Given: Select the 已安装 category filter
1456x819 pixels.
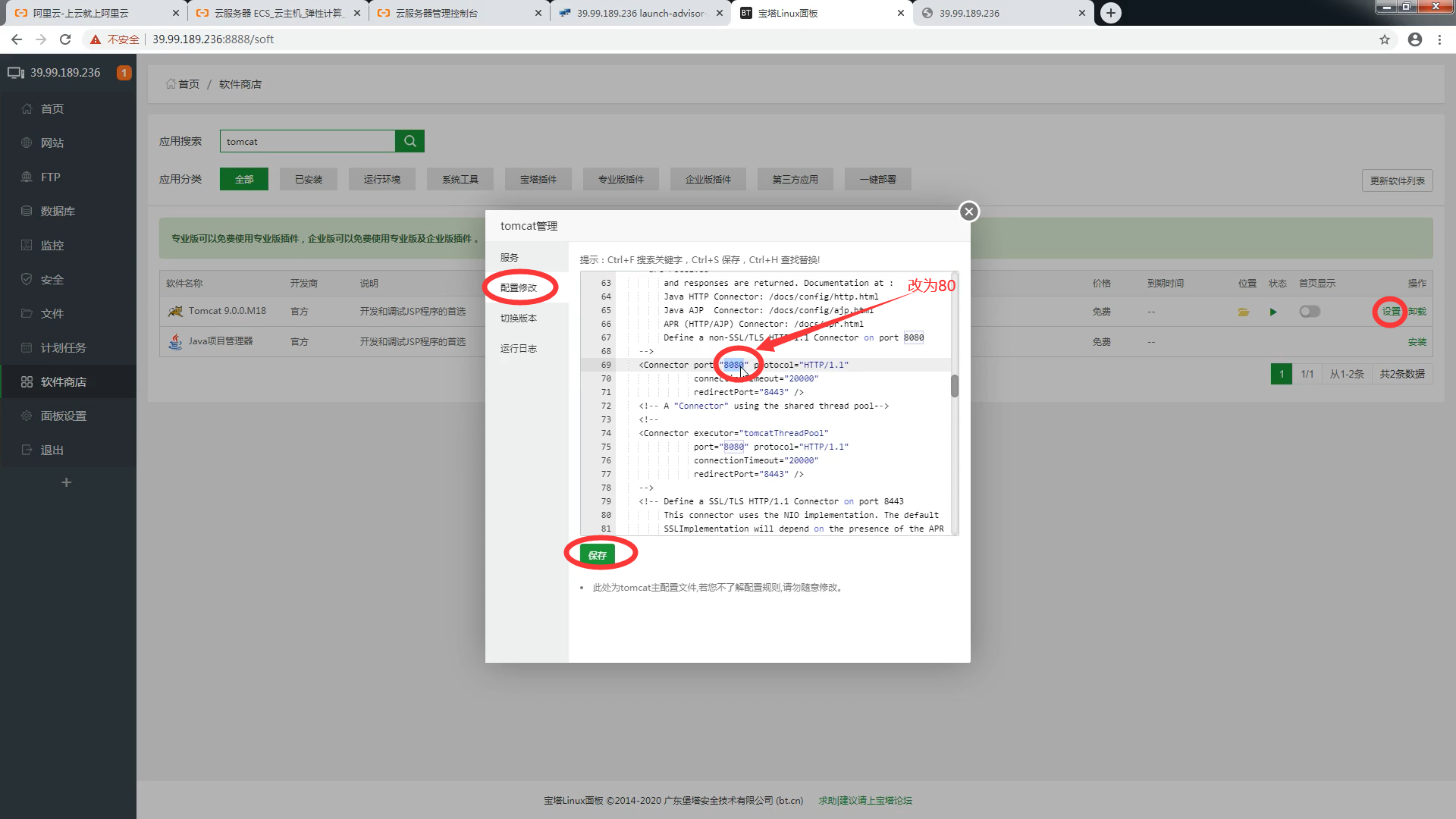Looking at the screenshot, I should (309, 179).
